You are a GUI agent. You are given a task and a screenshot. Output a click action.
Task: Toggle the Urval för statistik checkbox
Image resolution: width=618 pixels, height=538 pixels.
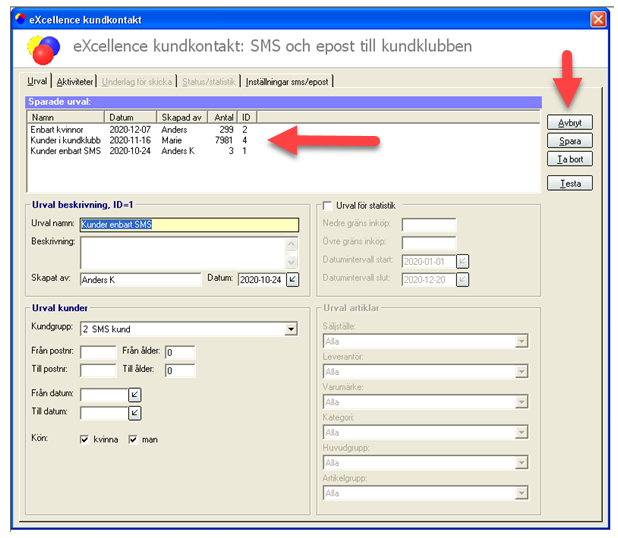point(327,206)
